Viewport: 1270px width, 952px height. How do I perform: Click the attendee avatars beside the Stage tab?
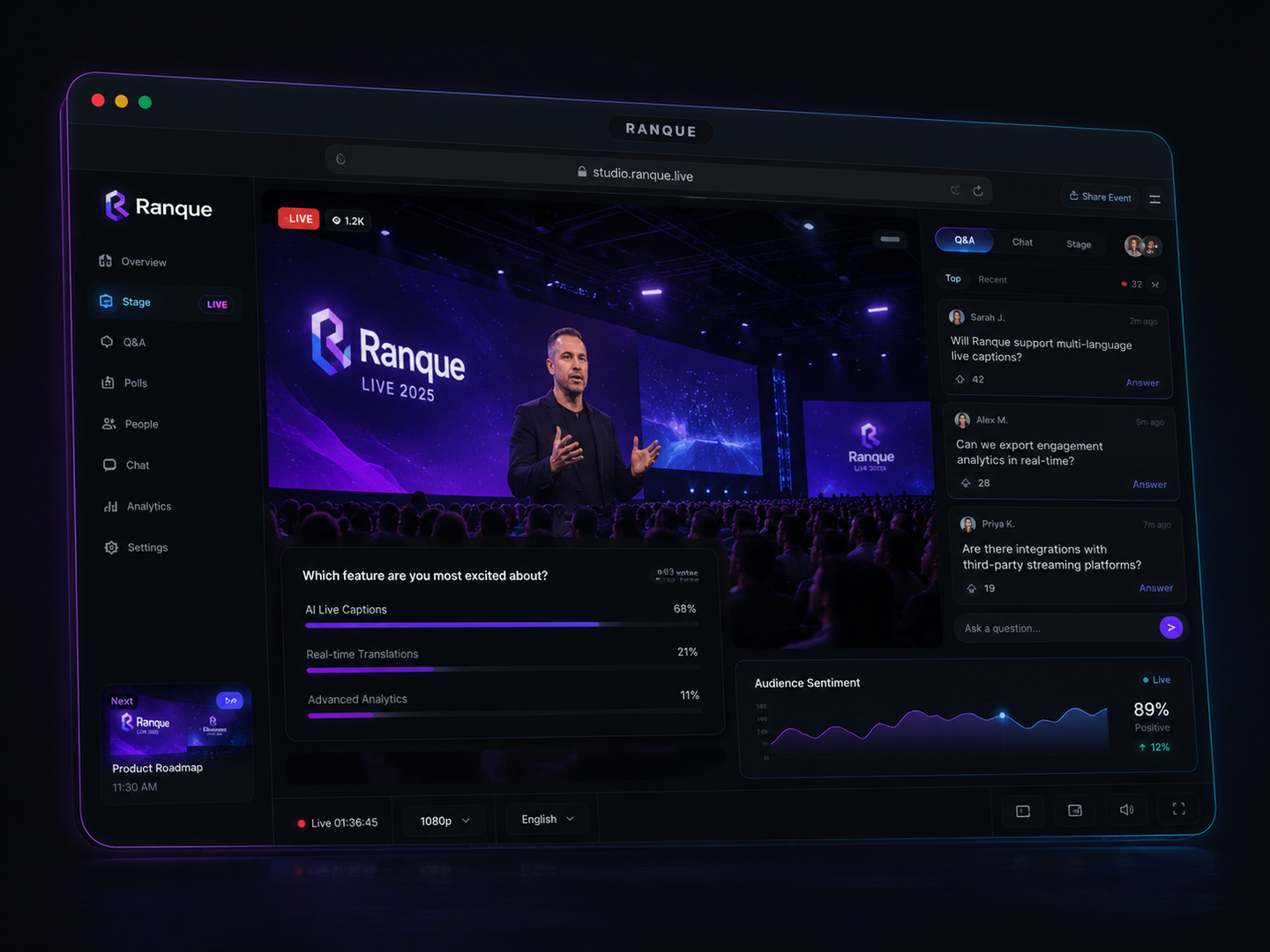(x=1143, y=246)
